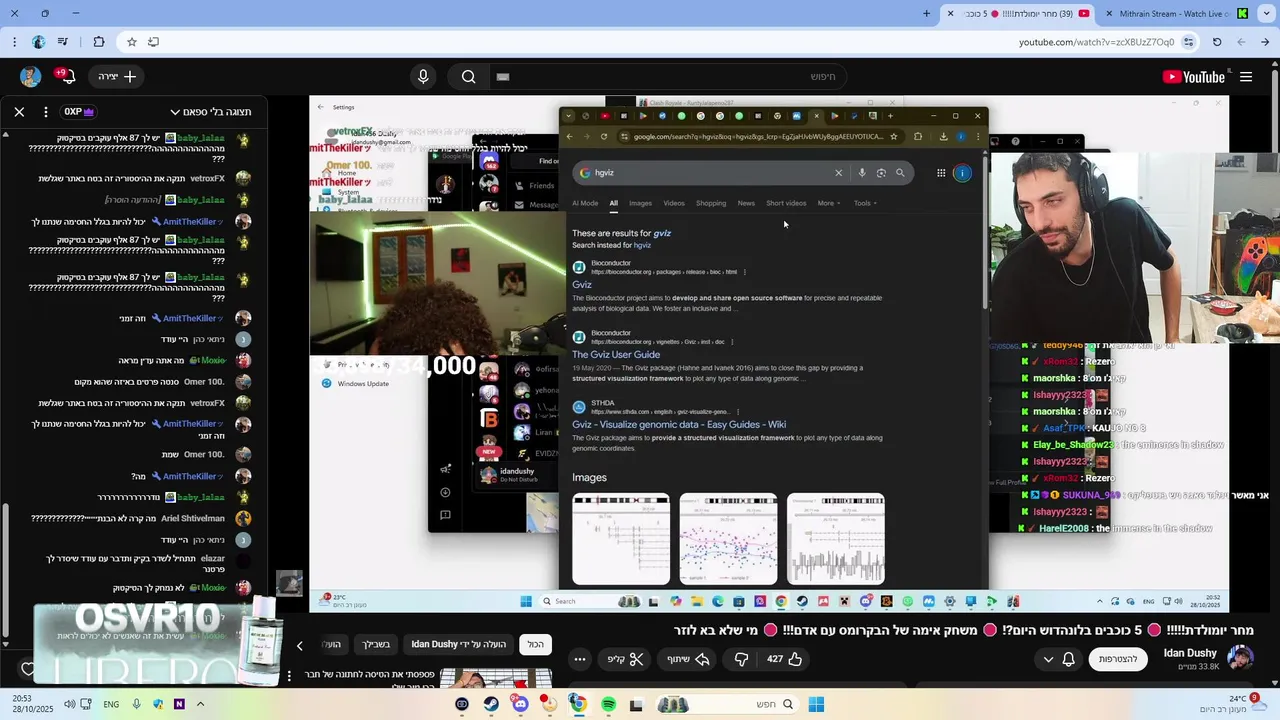Dislike the video with thumbs down
Viewport: 1280px width, 720px height.
coord(741,659)
